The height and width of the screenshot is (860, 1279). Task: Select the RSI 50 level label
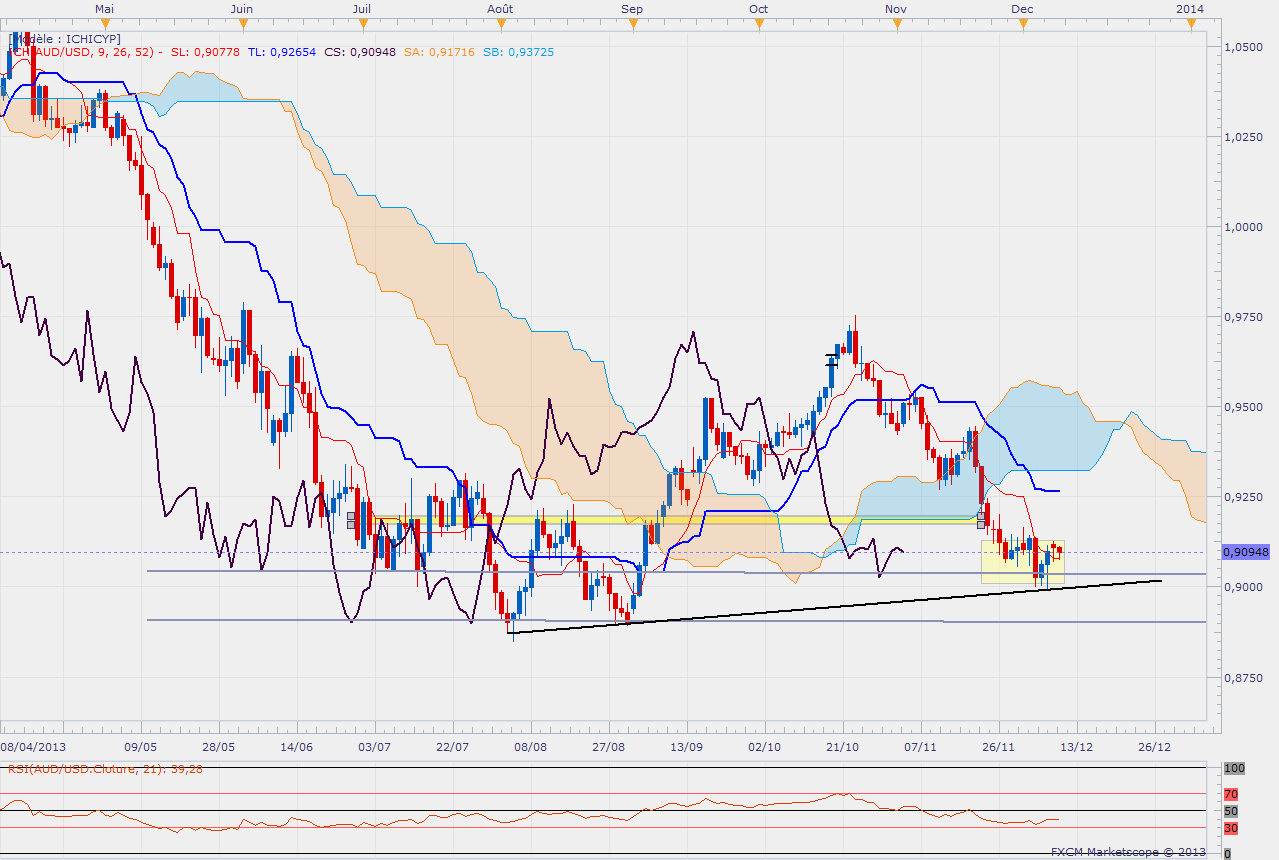1231,811
